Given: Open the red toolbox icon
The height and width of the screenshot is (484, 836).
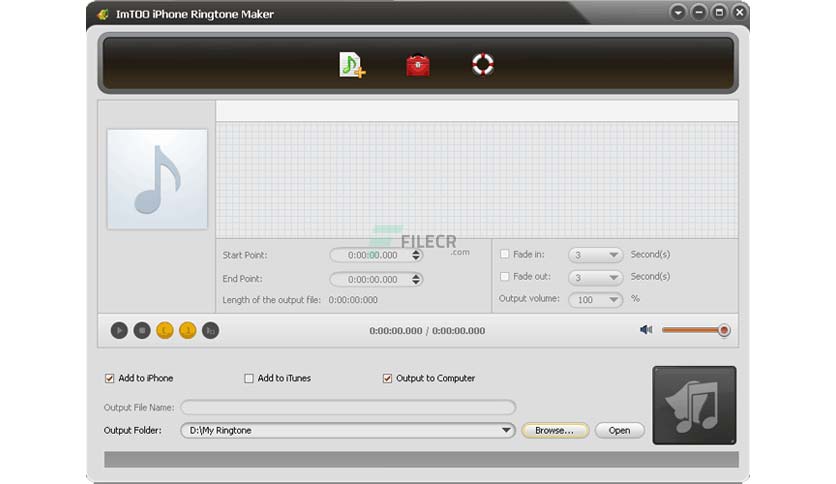Looking at the screenshot, I should 417,66.
